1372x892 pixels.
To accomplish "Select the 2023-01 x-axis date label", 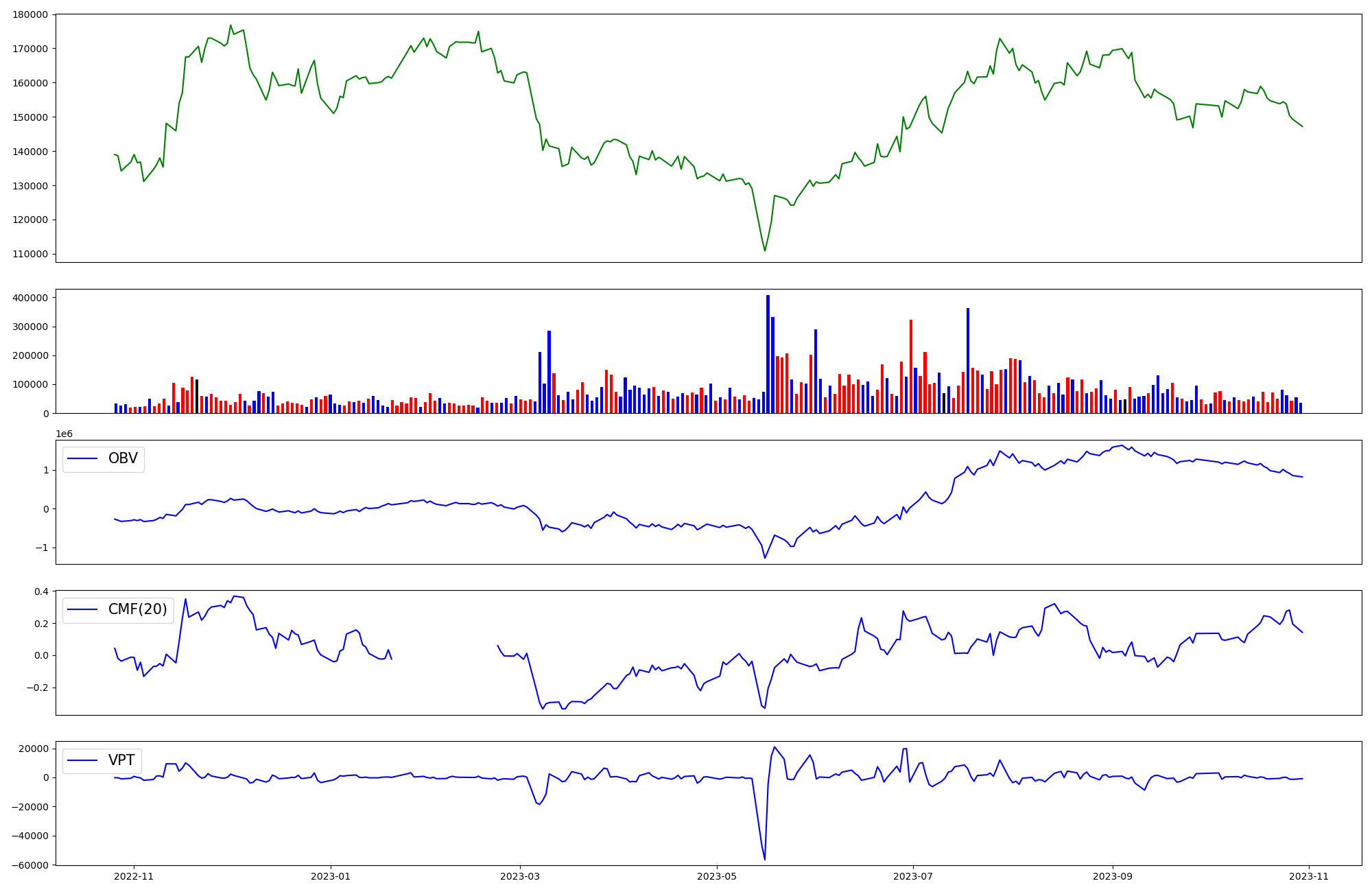I will point(331,876).
